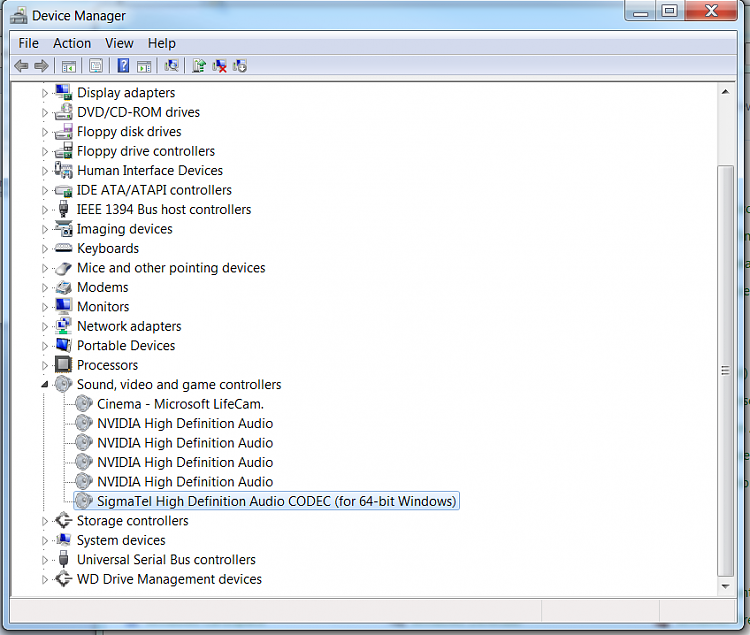Open the View menu
Viewport: 750px width, 635px height.
tap(119, 43)
